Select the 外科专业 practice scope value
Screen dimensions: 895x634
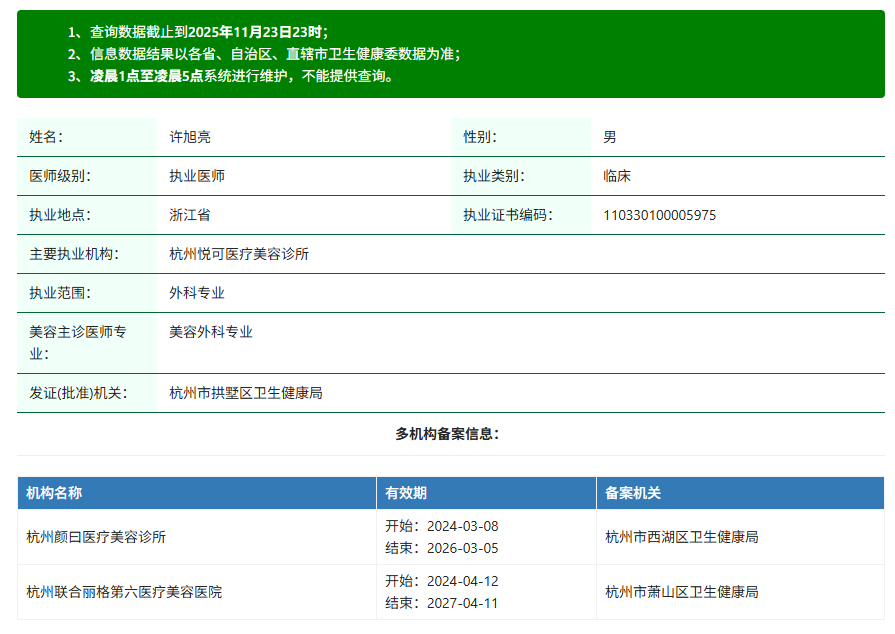(197, 293)
